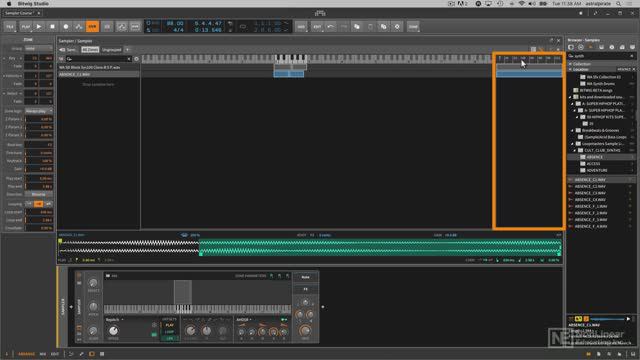Click the Note button on Sampler device
Screen dimensions: 640x360
(305, 277)
